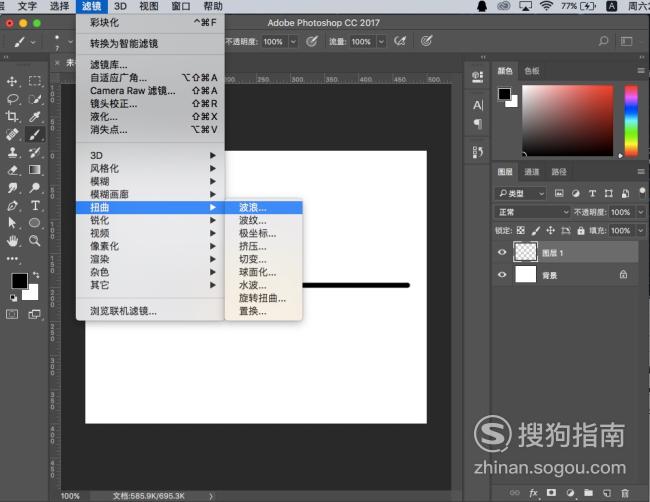Choose 极坐标... from the submenu
The width and height of the screenshot is (650, 502).
tap(264, 233)
